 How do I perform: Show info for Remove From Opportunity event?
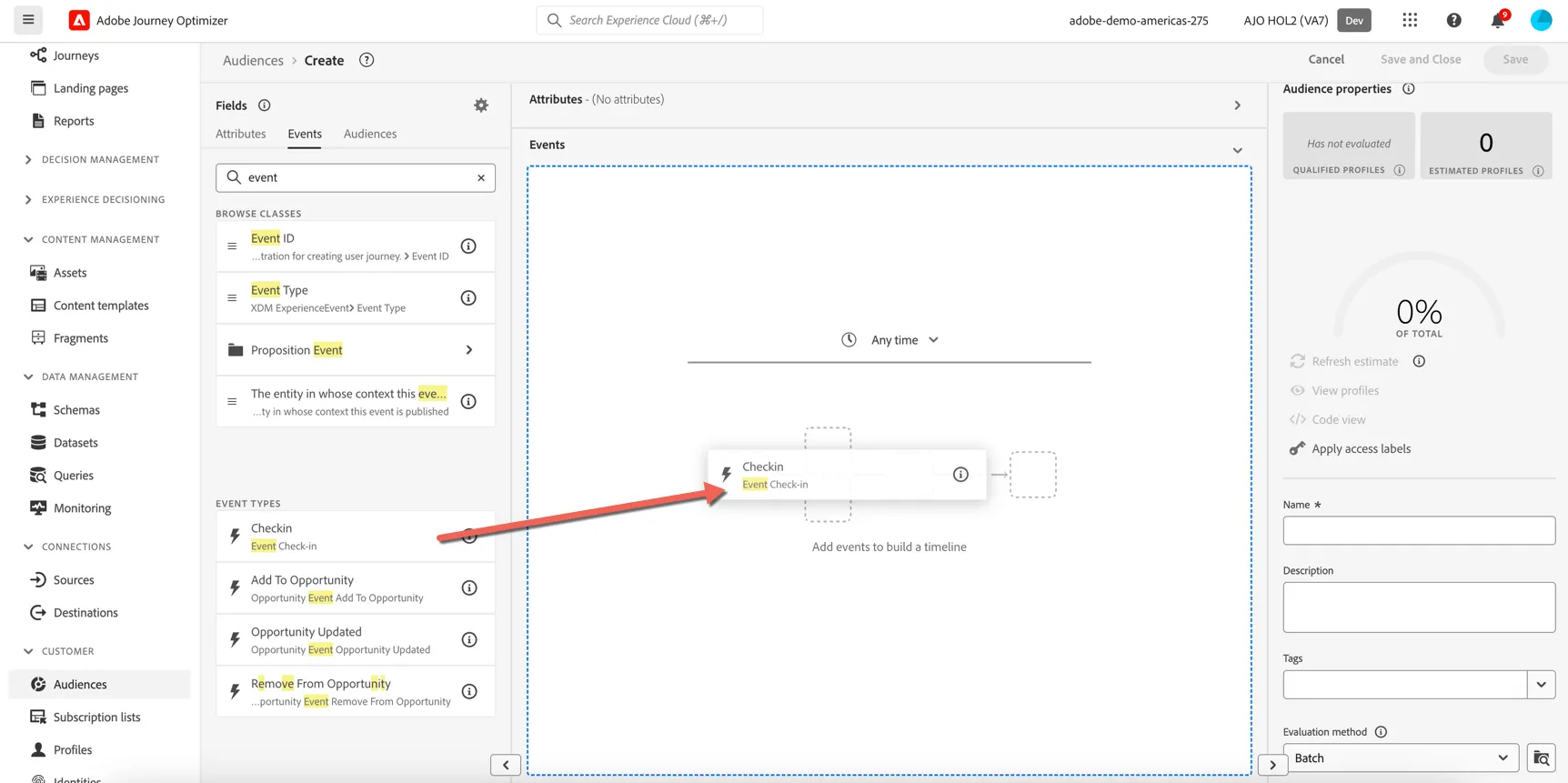tap(469, 692)
